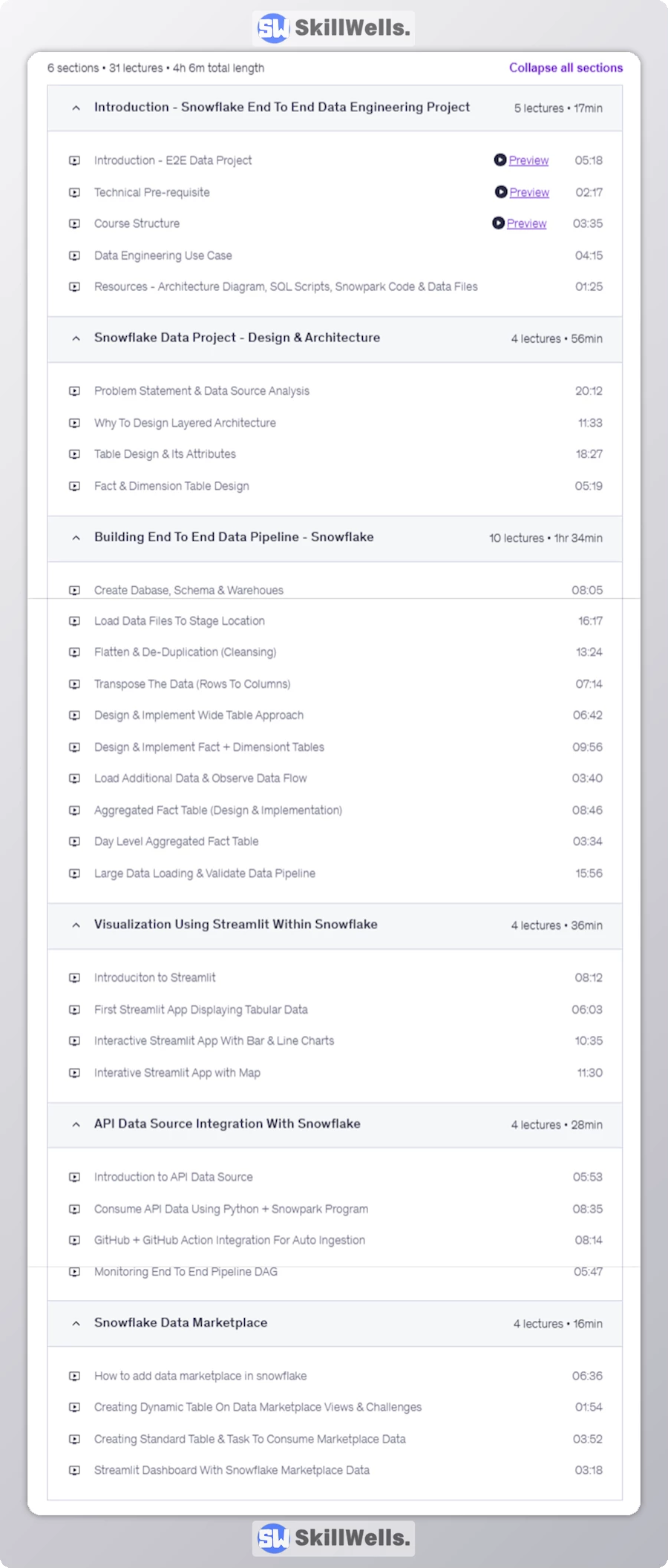Click video icon beside Problem Statement & Data Source Analysis
Screen dimensions: 668x1568
pos(74,391)
